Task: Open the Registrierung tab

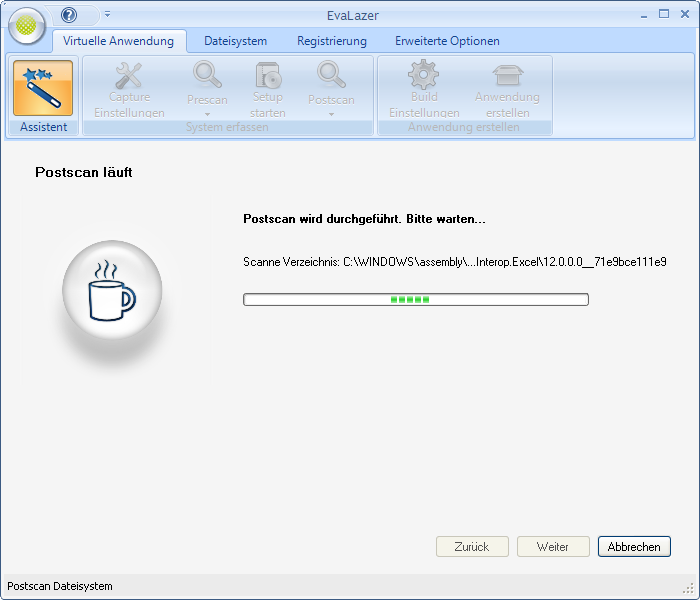Action: (332, 41)
